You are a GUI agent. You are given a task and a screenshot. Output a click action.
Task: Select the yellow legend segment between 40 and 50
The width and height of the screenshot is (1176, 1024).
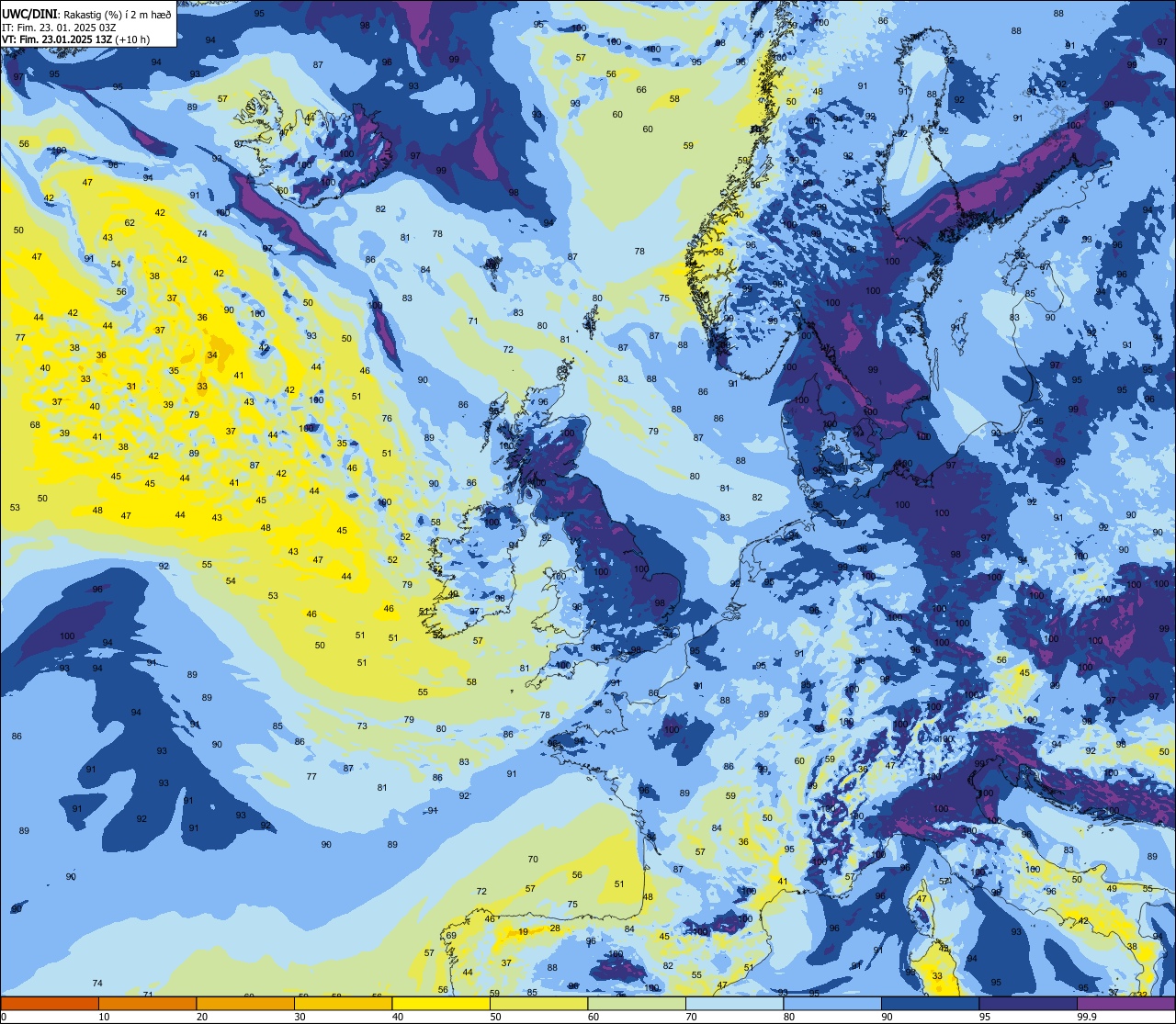point(441,1003)
